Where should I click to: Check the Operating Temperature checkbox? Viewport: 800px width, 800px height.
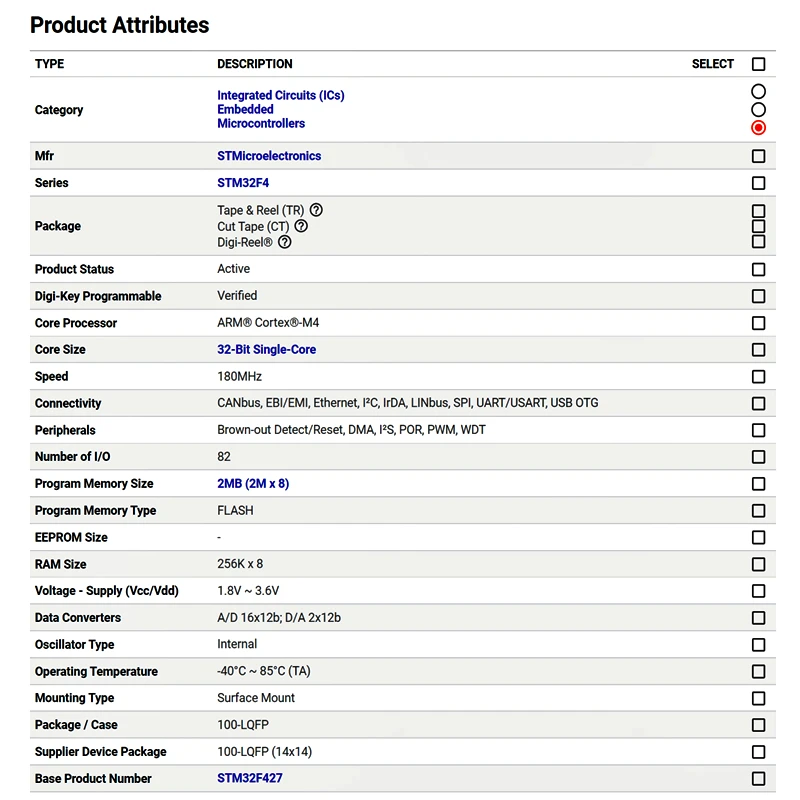tap(759, 671)
